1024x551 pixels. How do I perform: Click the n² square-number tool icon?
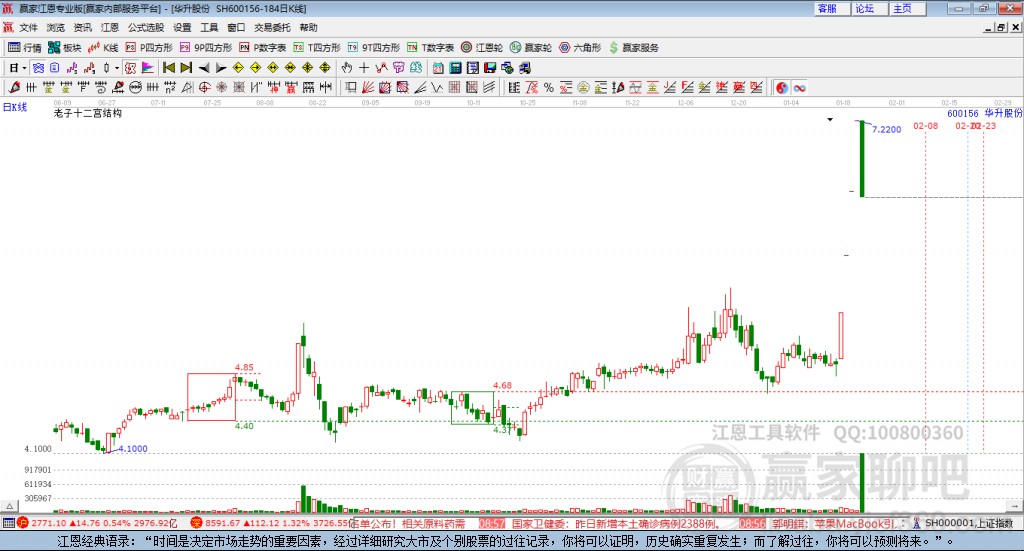[x=170, y=87]
